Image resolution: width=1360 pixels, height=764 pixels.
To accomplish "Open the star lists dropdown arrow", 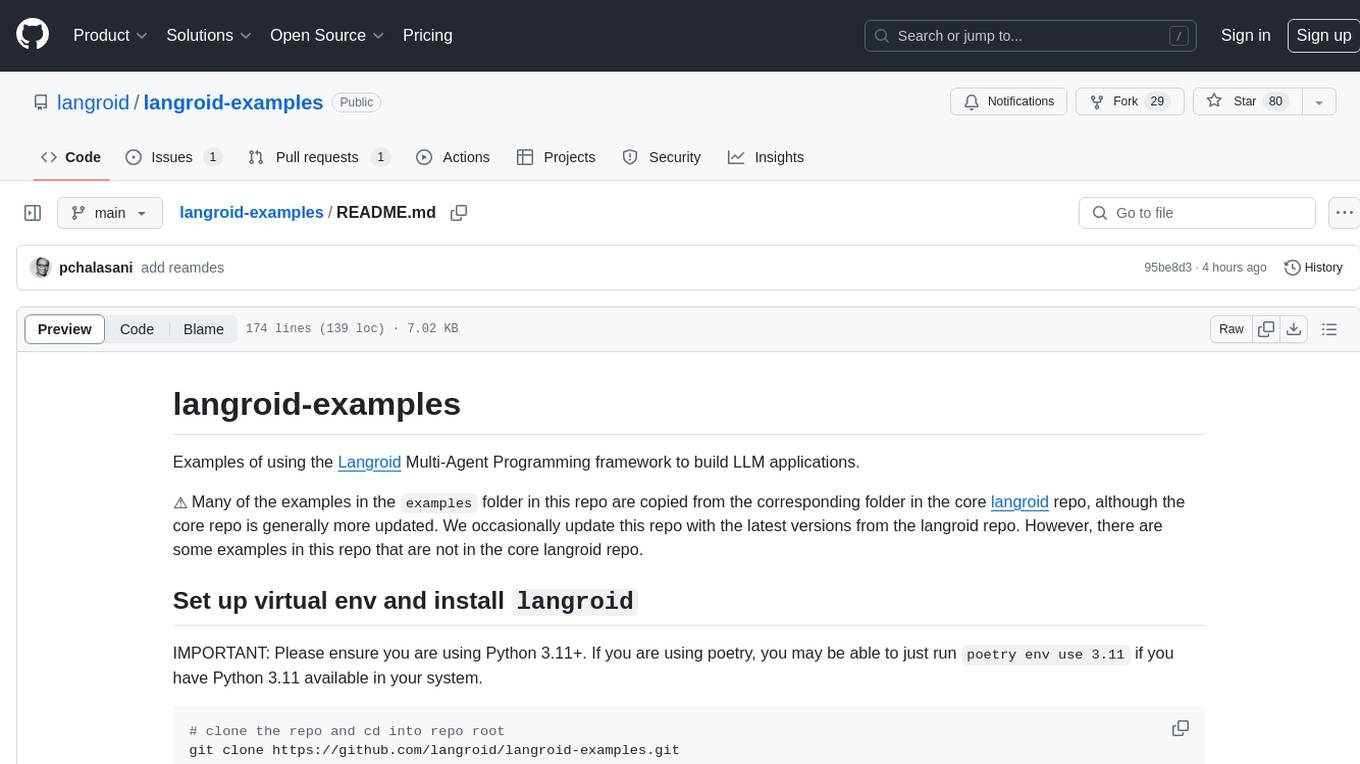I will 1319,102.
